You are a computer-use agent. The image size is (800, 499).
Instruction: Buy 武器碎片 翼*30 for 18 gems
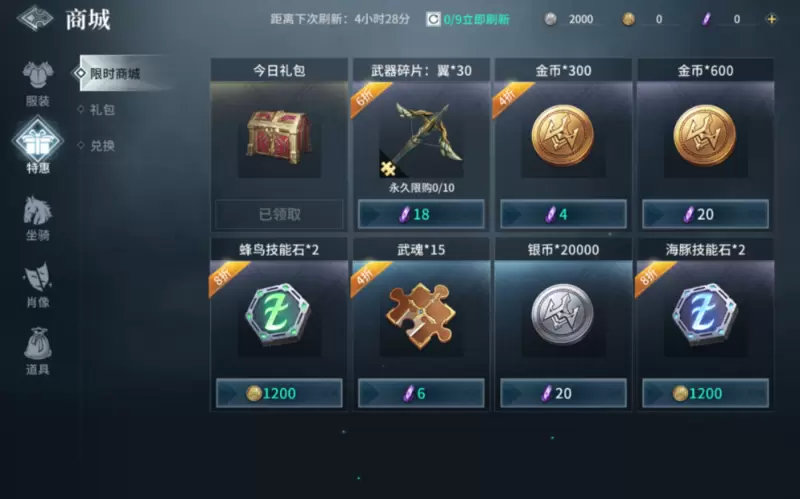(421, 214)
